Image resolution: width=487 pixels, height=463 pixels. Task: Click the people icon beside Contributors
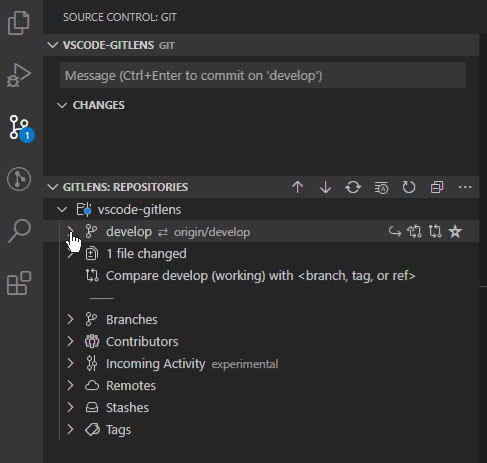(x=92, y=341)
